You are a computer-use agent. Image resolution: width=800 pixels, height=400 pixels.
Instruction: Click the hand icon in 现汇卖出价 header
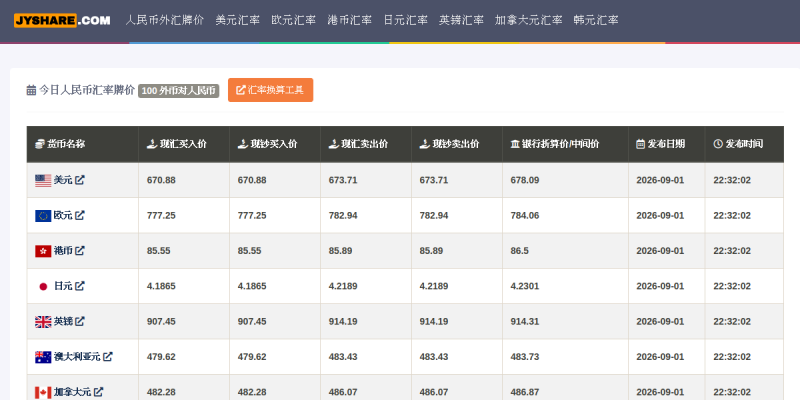click(334, 144)
